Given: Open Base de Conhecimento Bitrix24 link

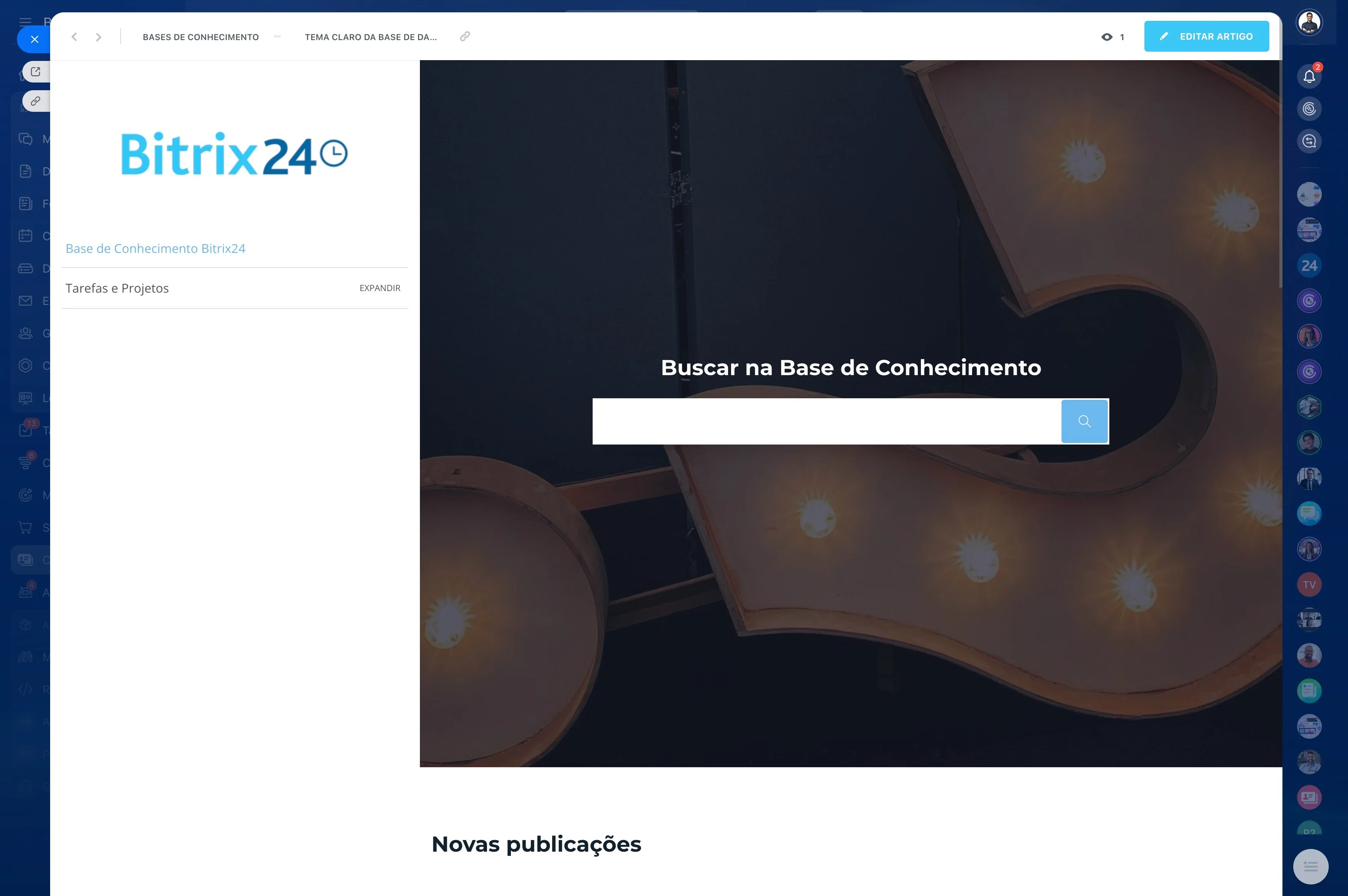Looking at the screenshot, I should click(x=155, y=249).
